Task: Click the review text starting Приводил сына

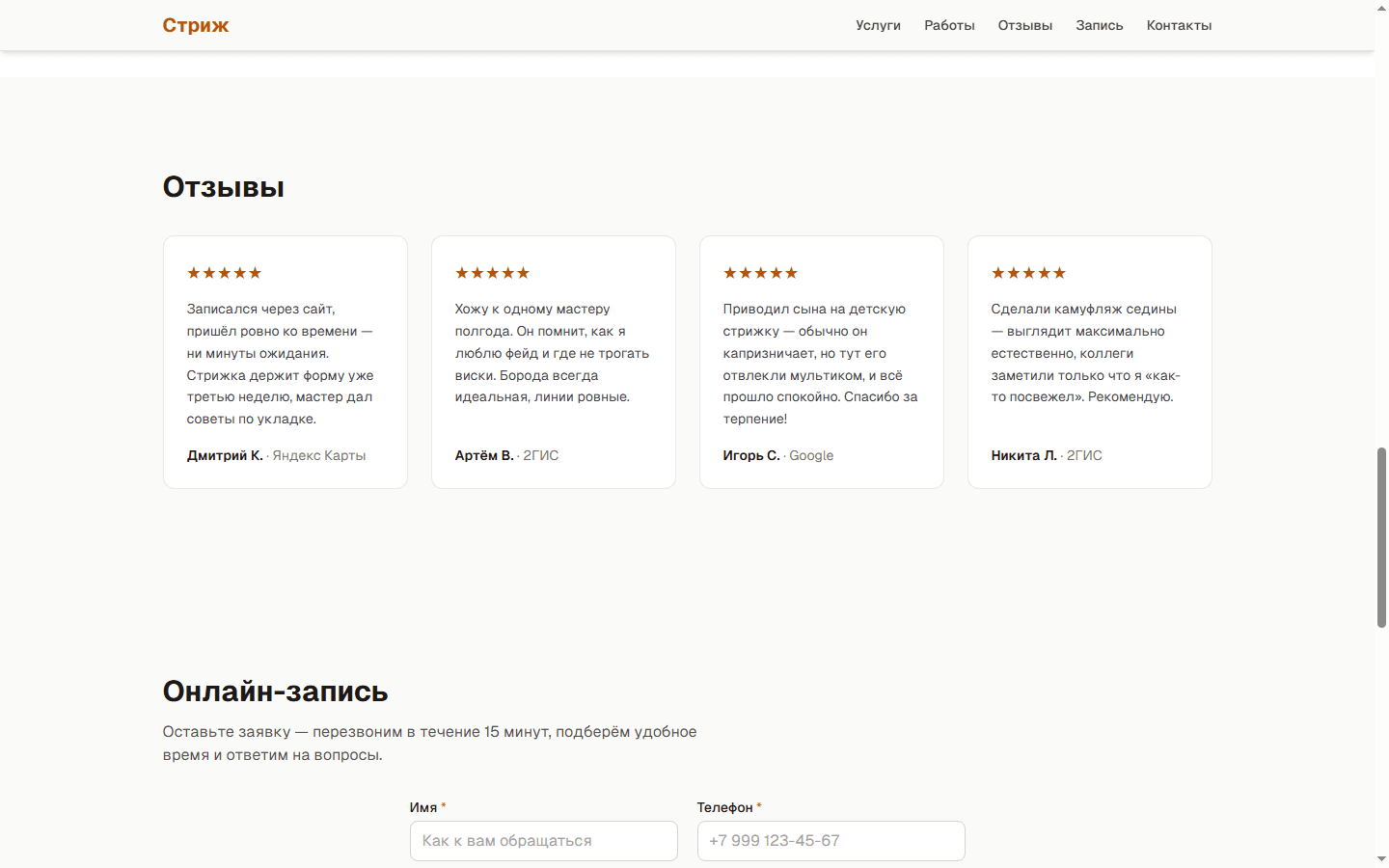Action: pyautogui.click(x=821, y=364)
